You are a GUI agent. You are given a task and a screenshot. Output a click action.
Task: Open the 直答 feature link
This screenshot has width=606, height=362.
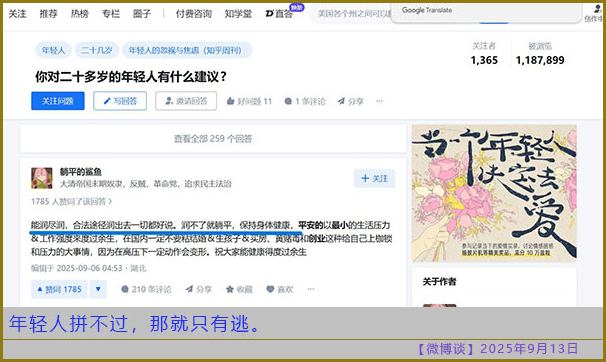click(x=279, y=14)
